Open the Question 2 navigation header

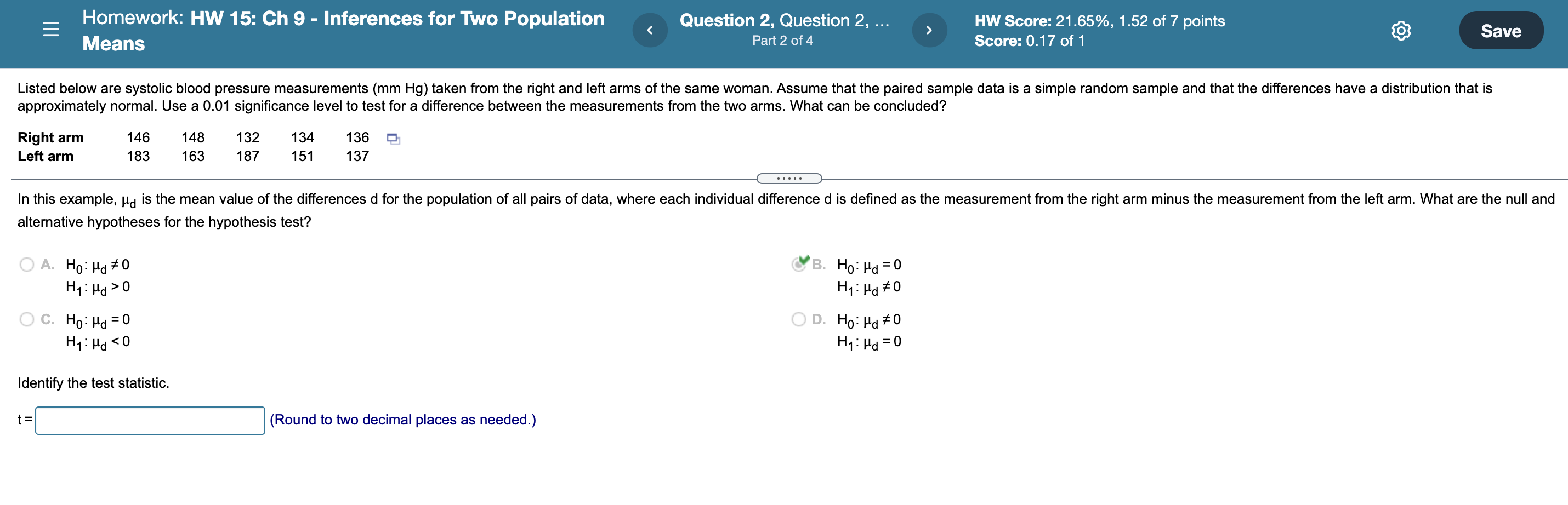tap(784, 20)
